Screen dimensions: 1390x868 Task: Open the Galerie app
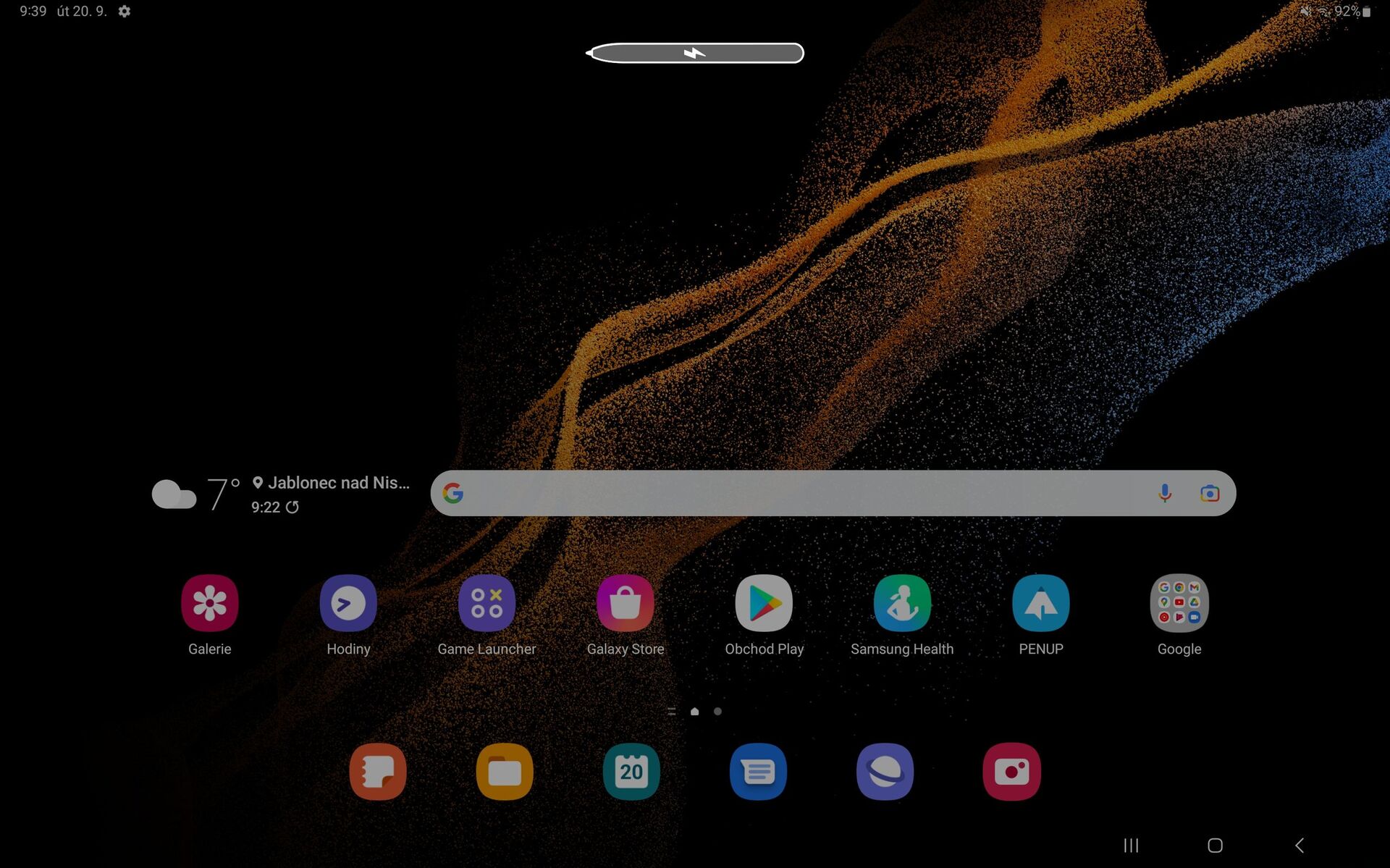[x=209, y=603]
